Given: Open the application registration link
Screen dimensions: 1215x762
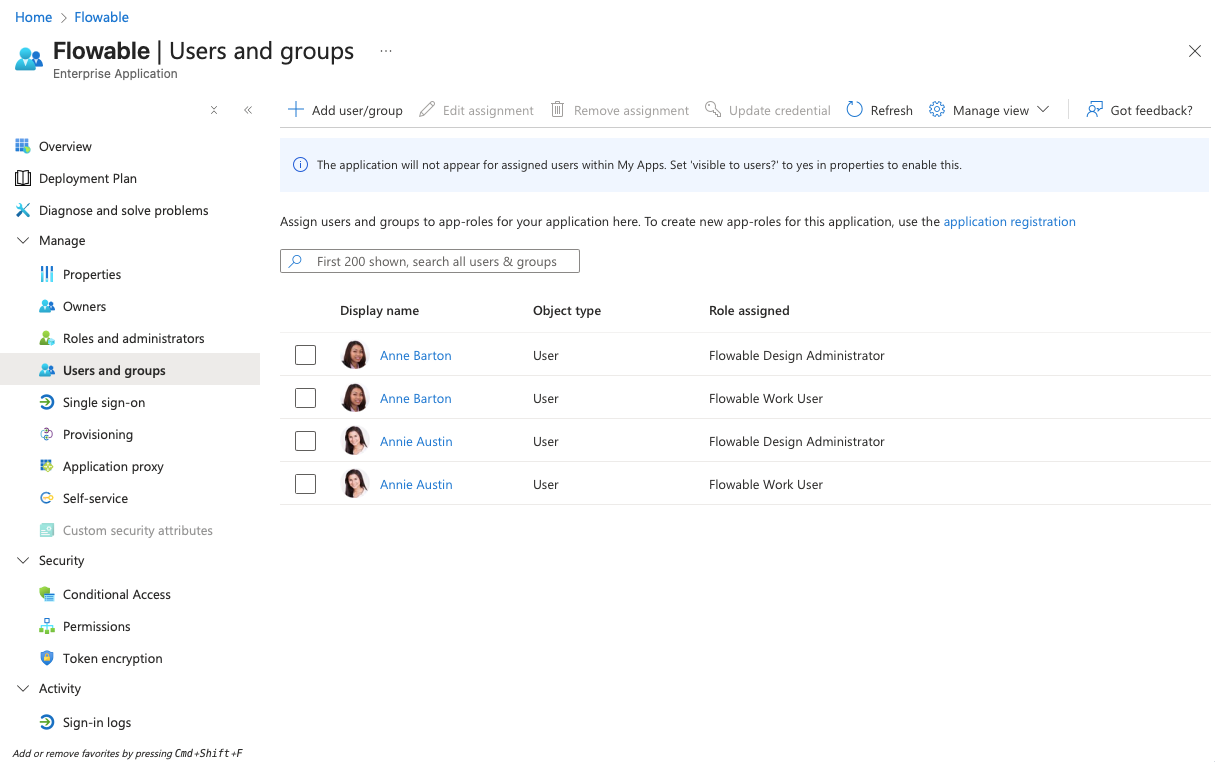Looking at the screenshot, I should click(x=1010, y=221).
